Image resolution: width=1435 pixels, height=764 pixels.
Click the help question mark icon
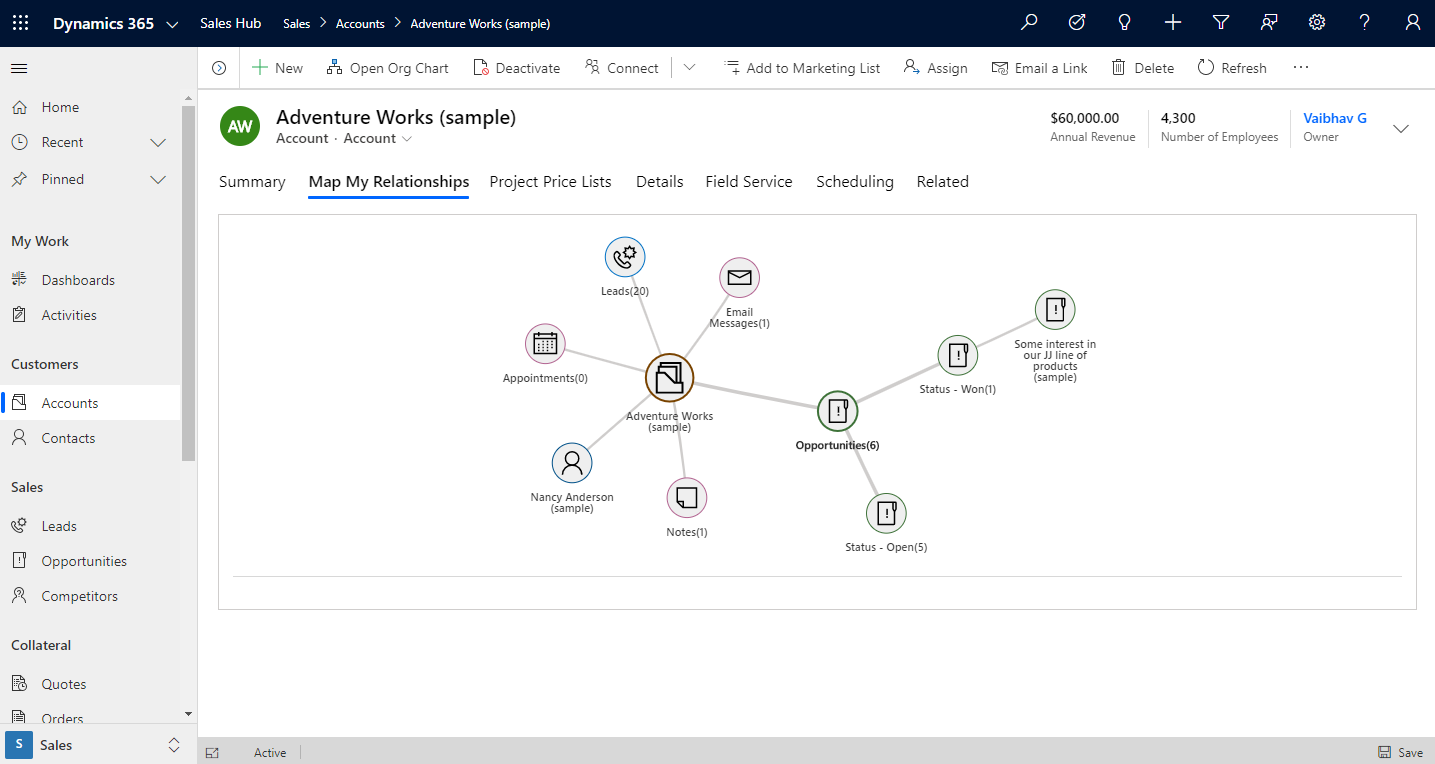[1365, 23]
